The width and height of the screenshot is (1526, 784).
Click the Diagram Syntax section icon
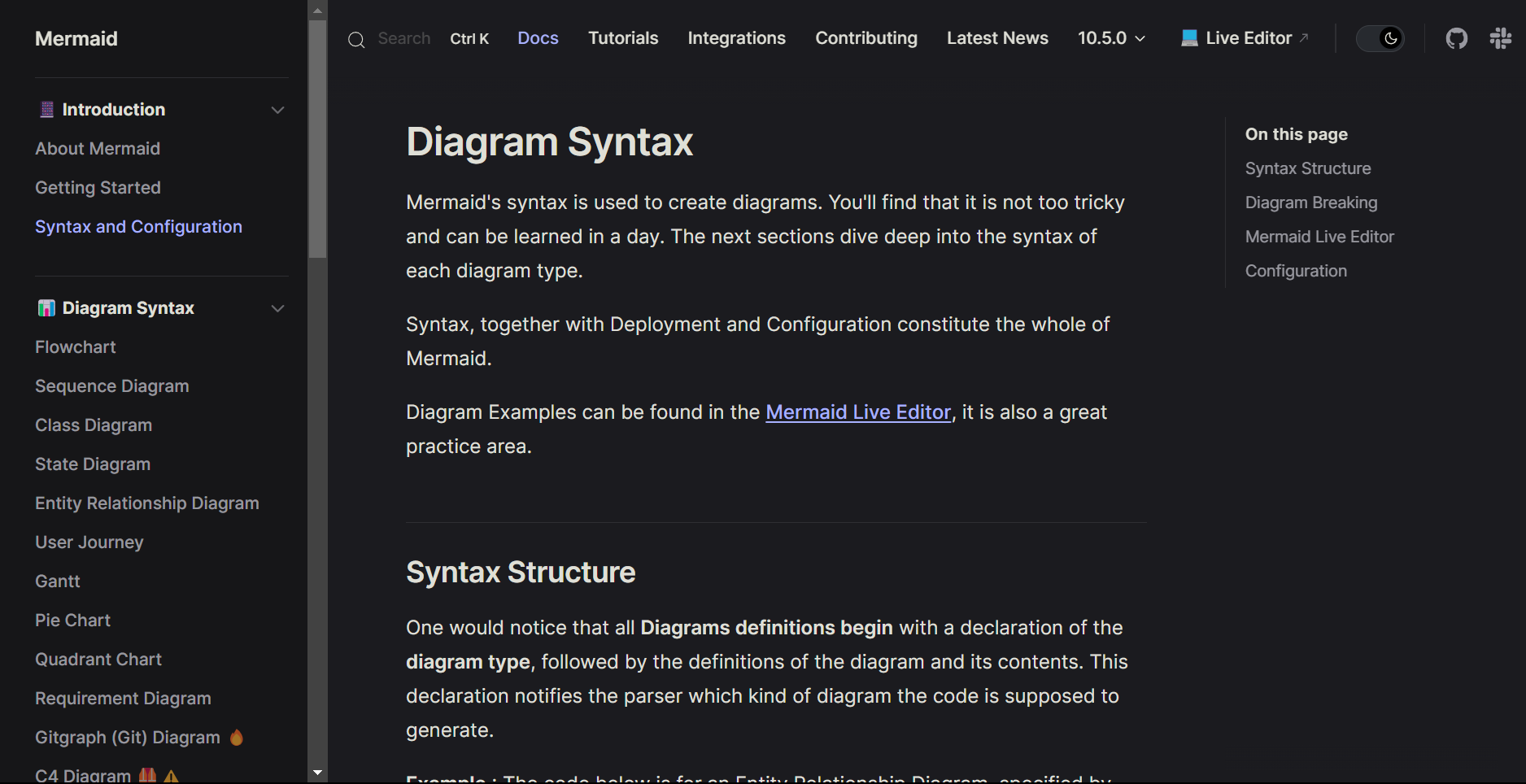tap(47, 308)
